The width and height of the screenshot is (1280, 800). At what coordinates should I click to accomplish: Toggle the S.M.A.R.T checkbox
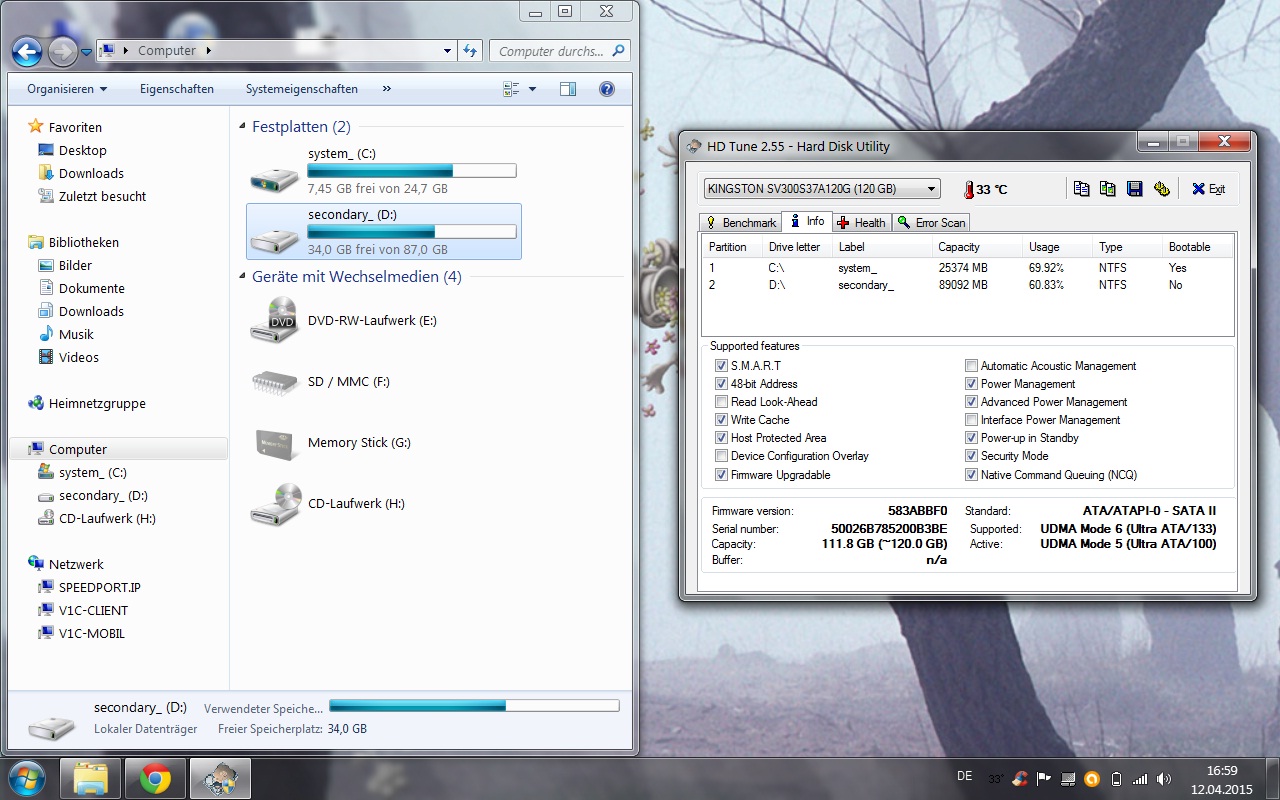[721, 366]
